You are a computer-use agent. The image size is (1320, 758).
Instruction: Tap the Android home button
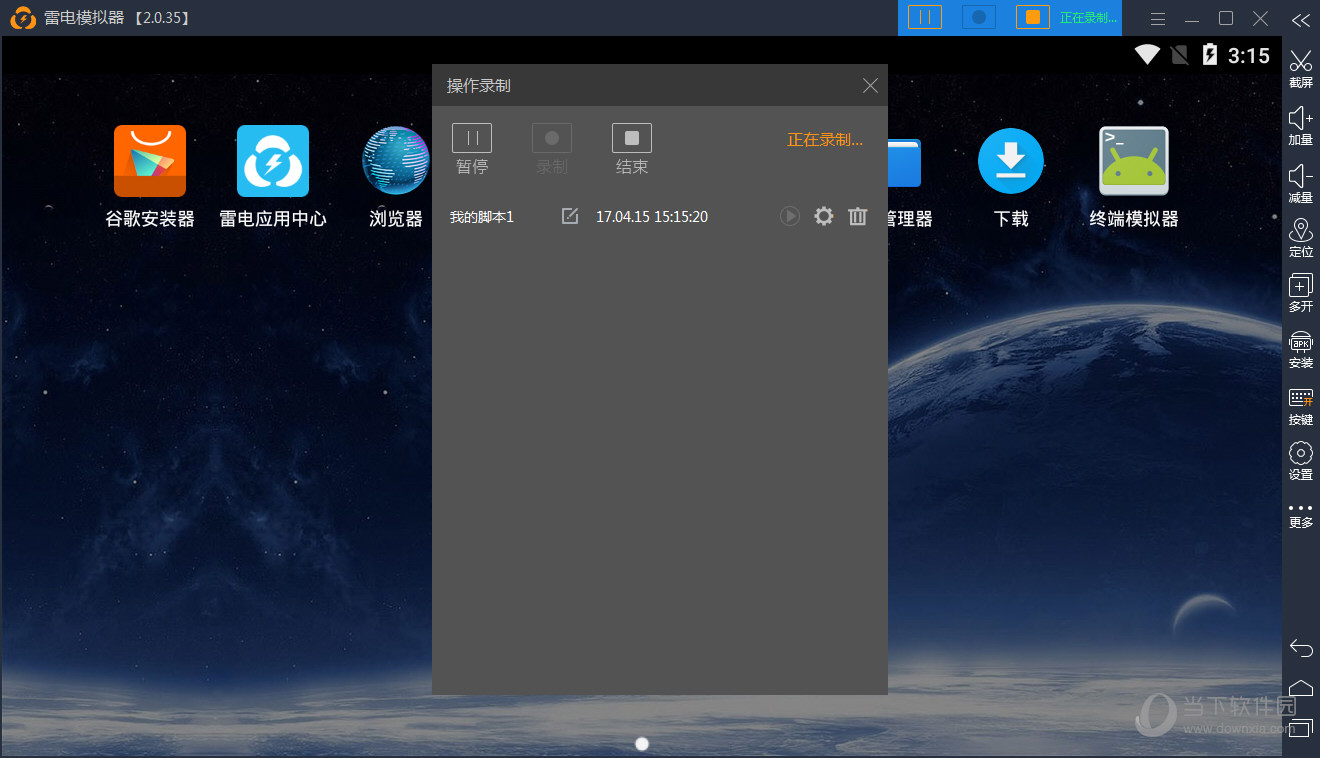point(1301,688)
